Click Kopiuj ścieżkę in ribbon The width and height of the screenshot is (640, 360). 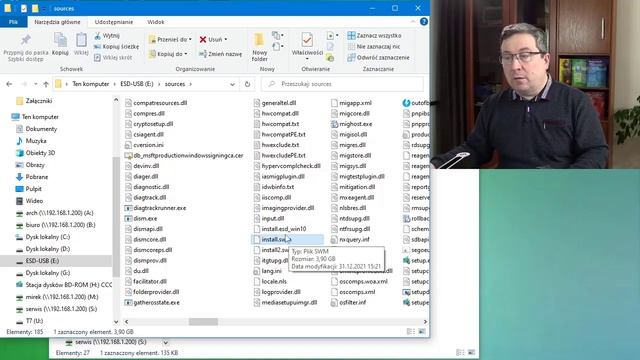click(x=116, y=47)
